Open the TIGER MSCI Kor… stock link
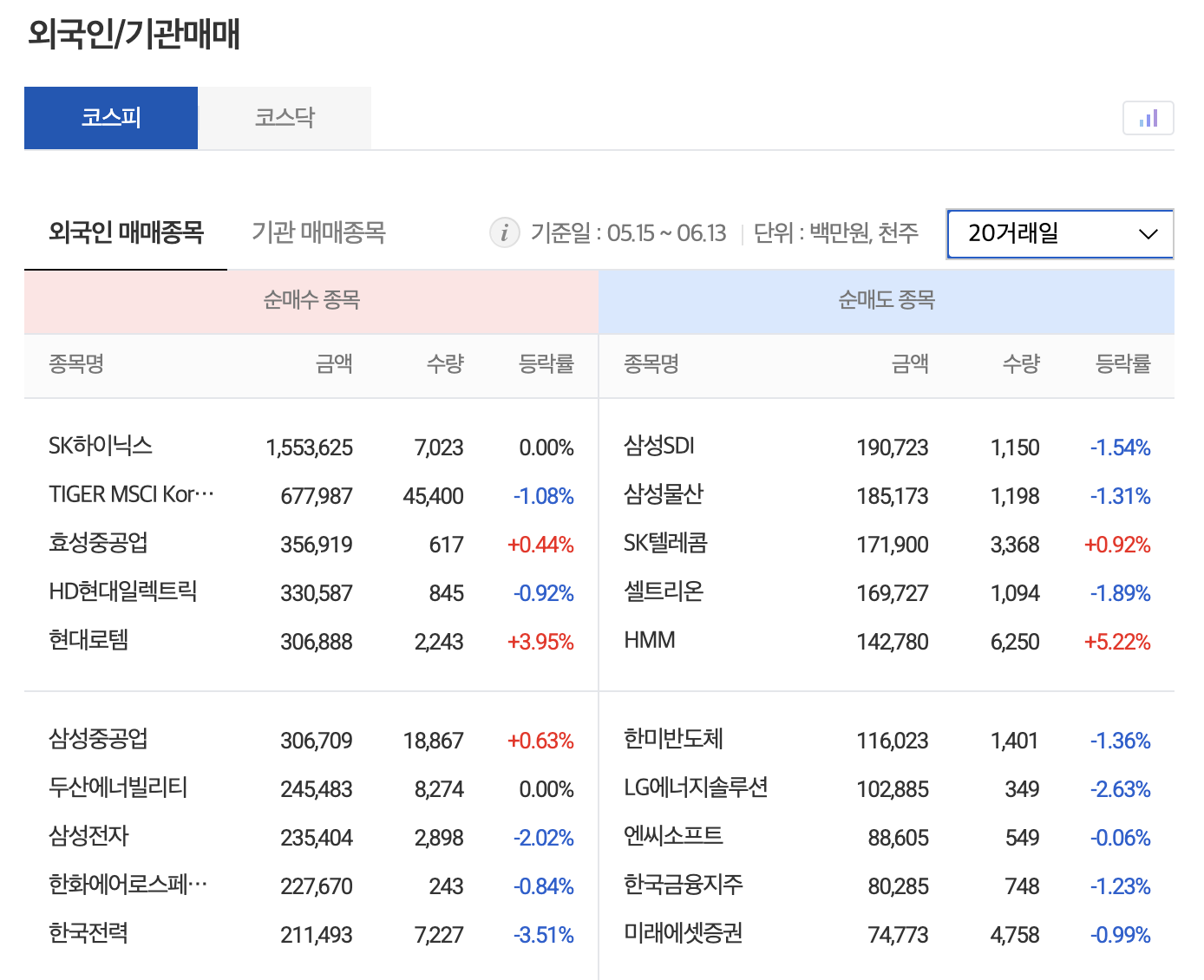 [x=131, y=494]
